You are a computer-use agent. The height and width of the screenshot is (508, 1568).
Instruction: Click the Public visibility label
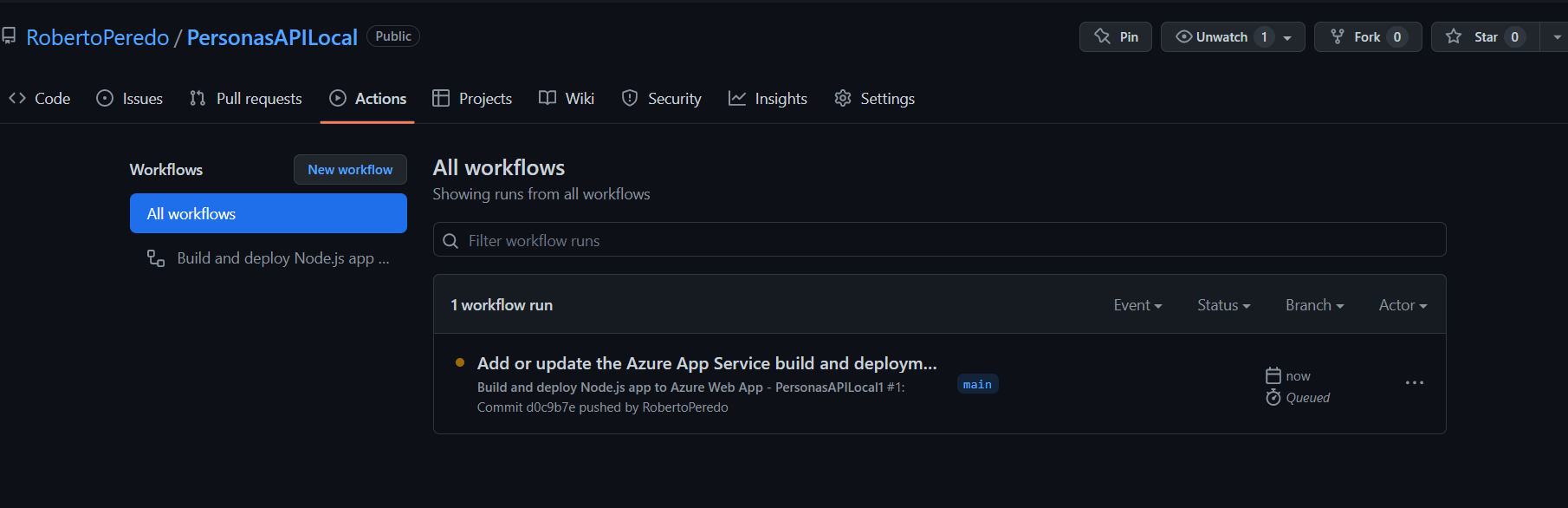click(393, 36)
